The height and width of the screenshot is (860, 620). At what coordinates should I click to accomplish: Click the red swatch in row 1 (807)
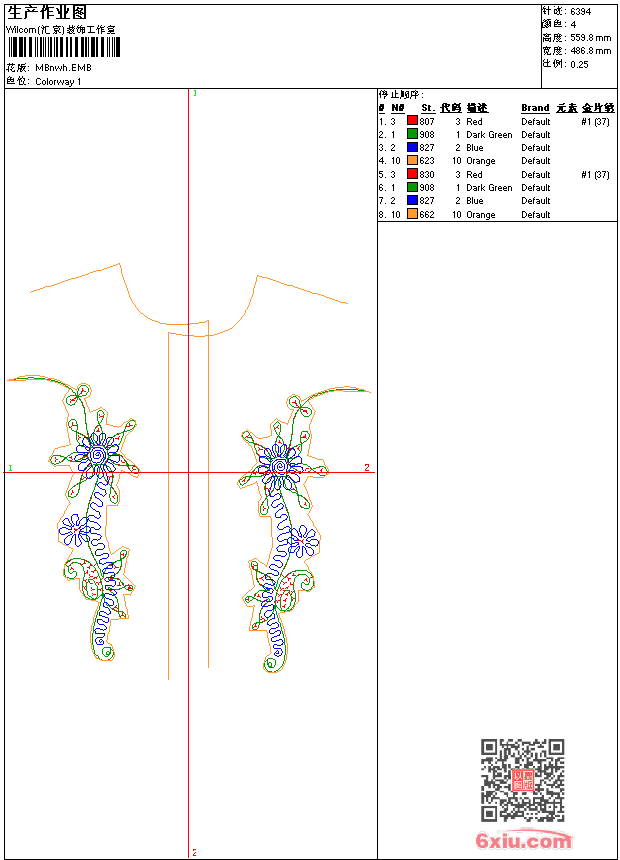pyautogui.click(x=412, y=121)
